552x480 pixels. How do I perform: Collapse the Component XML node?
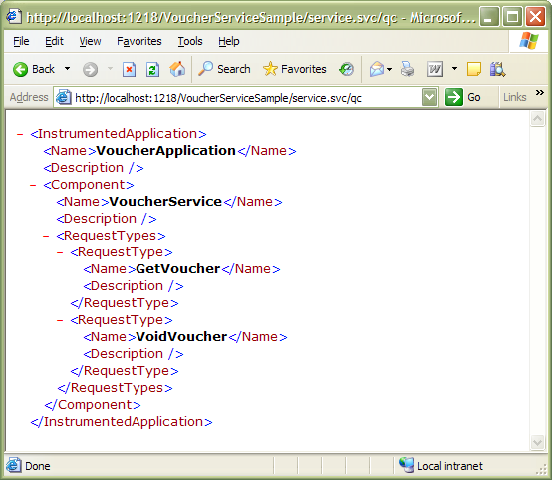pos(33,185)
